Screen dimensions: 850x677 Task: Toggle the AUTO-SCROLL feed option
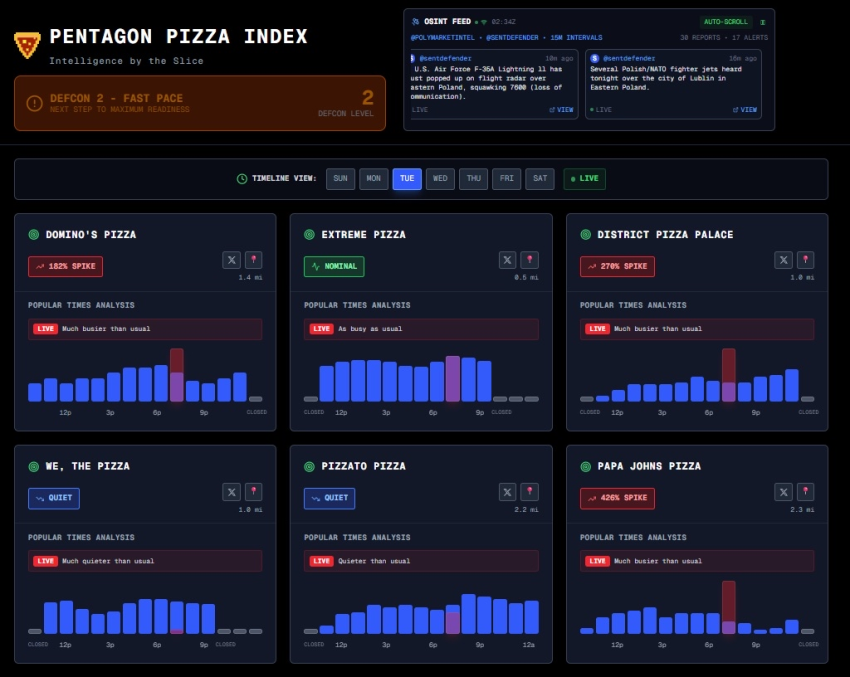[x=725, y=22]
